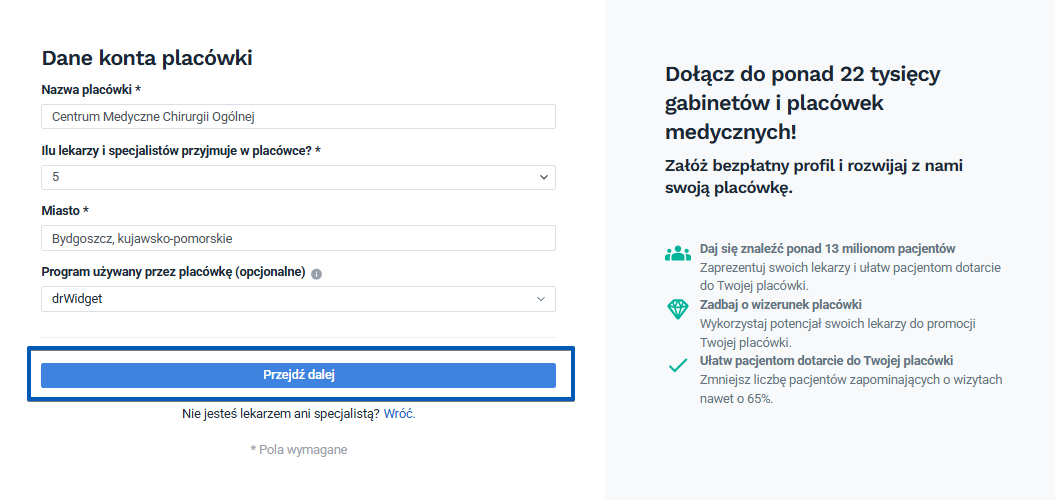Click the "Pola wymagane" note
The height and width of the screenshot is (500, 1055).
299,450
